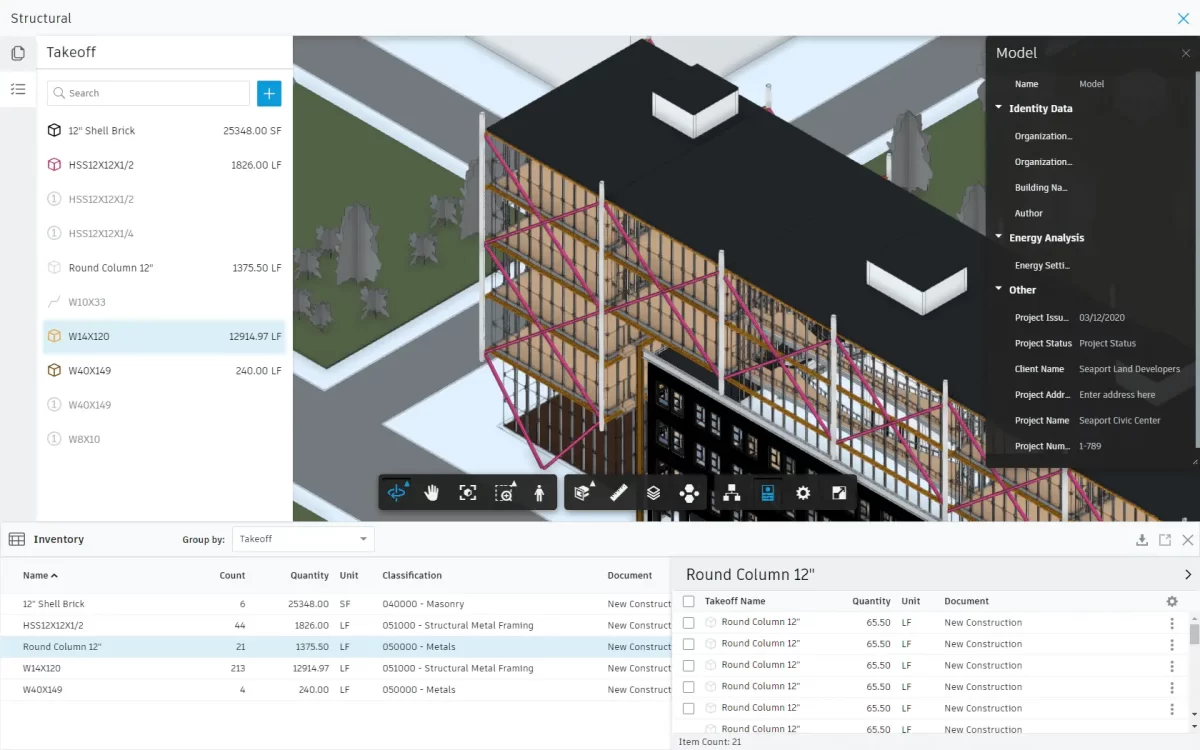
Task: Click the Fit to view icon
Action: click(467, 492)
